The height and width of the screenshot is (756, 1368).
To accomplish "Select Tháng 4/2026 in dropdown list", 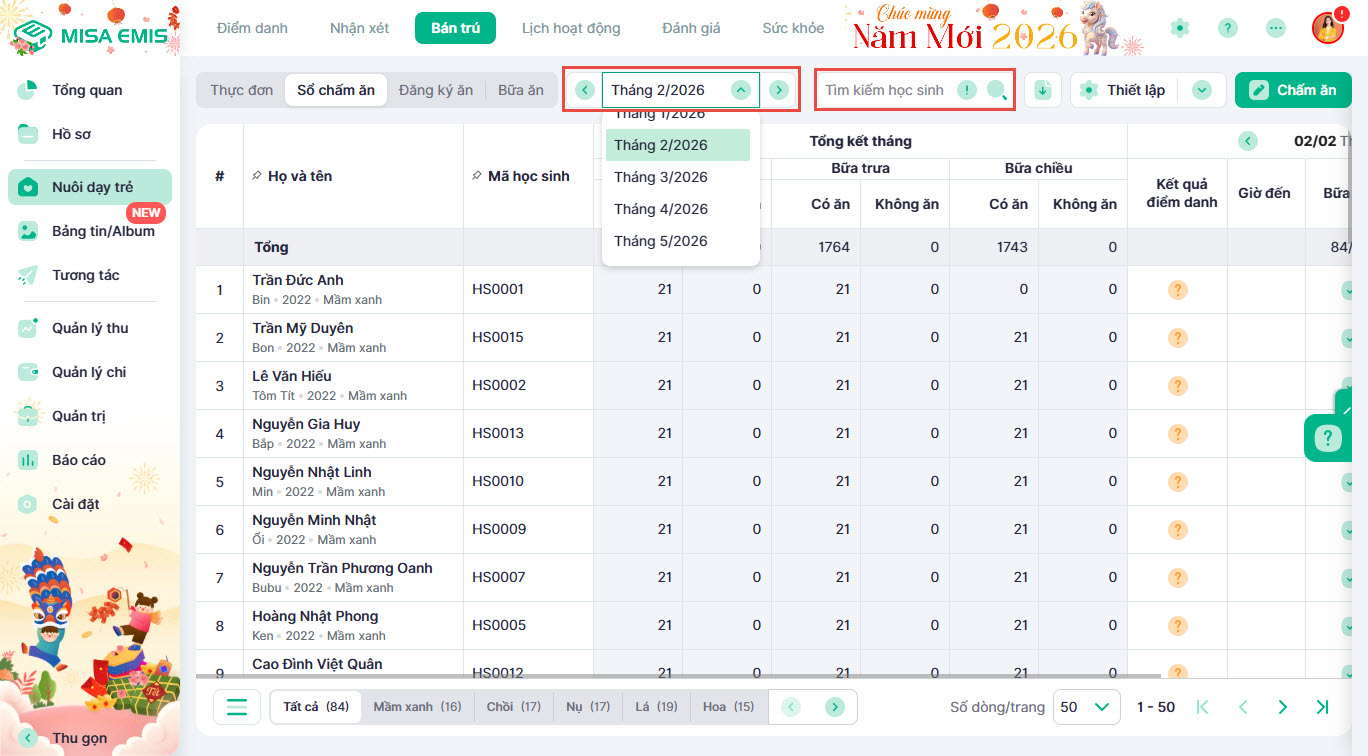I will [661, 209].
